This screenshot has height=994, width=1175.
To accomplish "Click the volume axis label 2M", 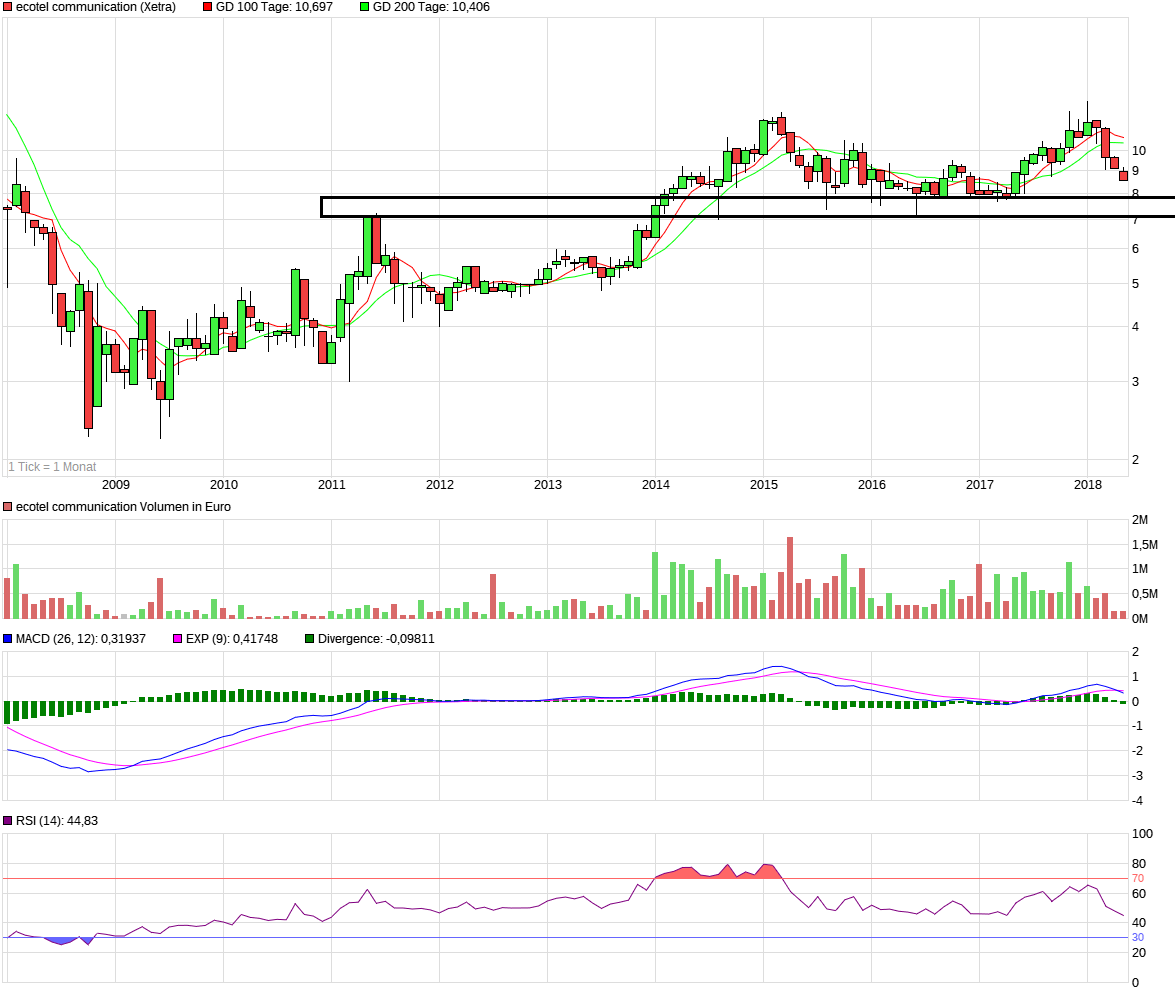I will pos(1140,519).
